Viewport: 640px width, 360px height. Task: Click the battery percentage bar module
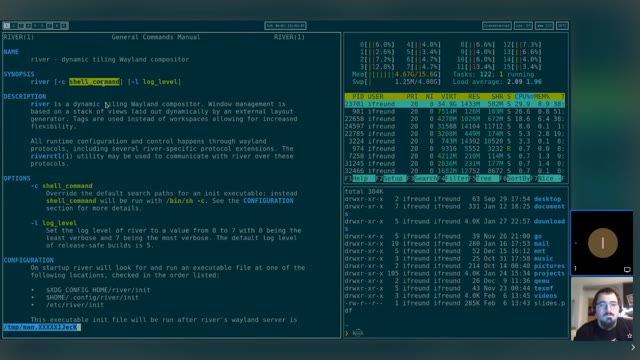(562, 26)
